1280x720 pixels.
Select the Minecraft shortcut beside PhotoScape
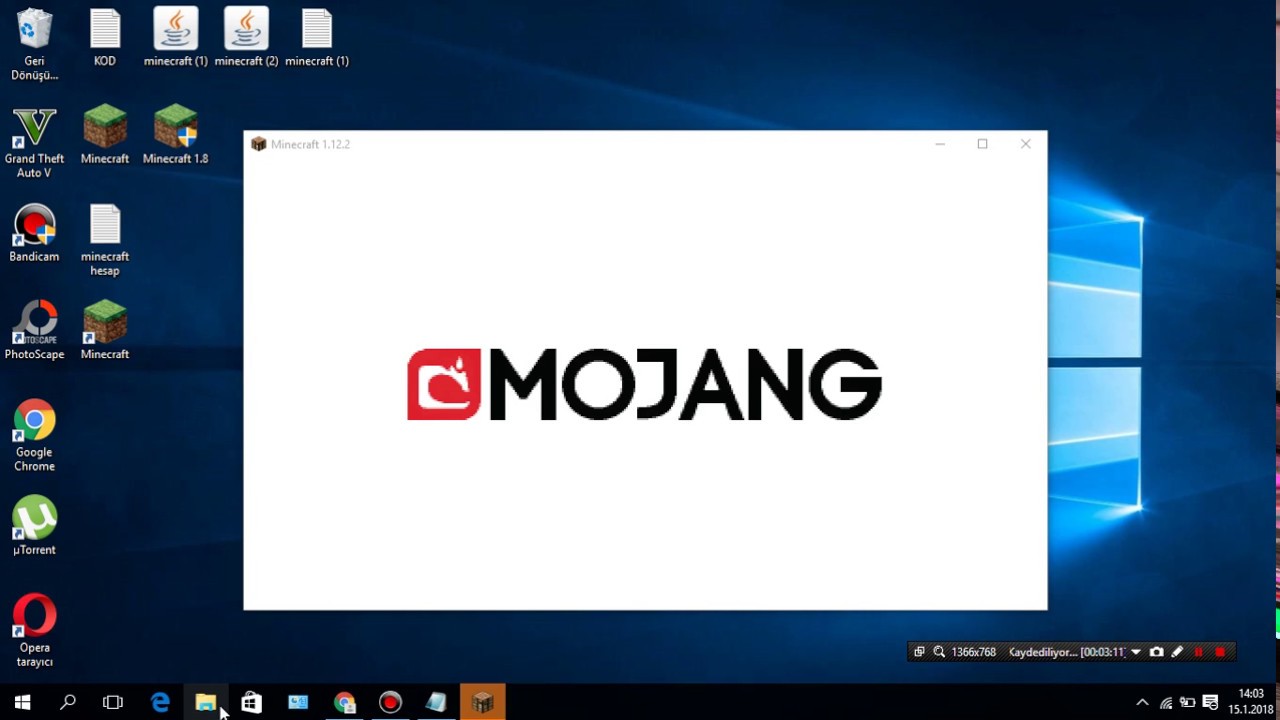(x=105, y=331)
